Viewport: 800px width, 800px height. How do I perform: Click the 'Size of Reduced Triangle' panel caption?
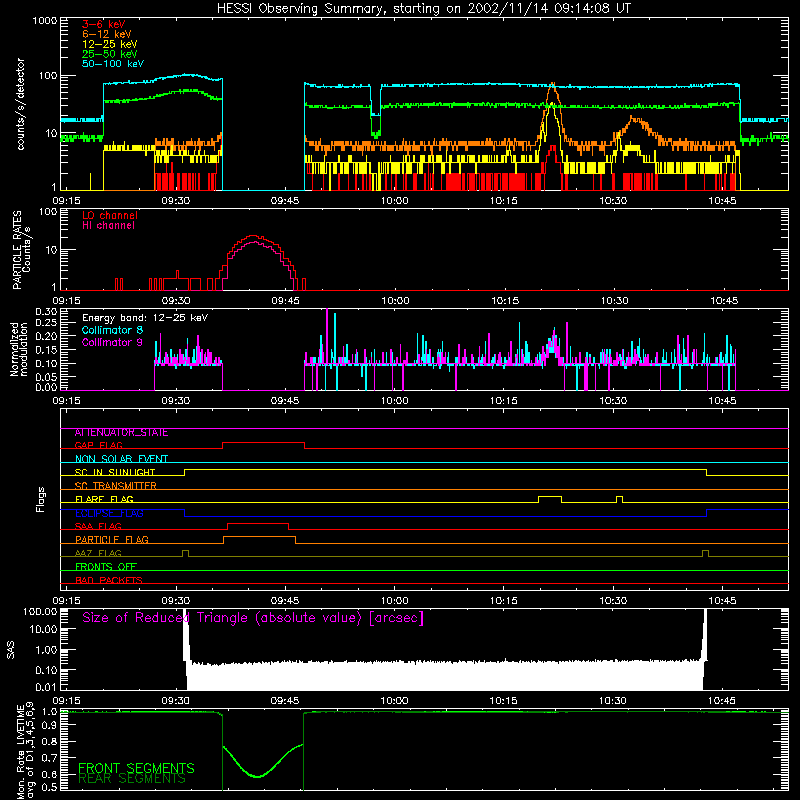(x=253, y=618)
